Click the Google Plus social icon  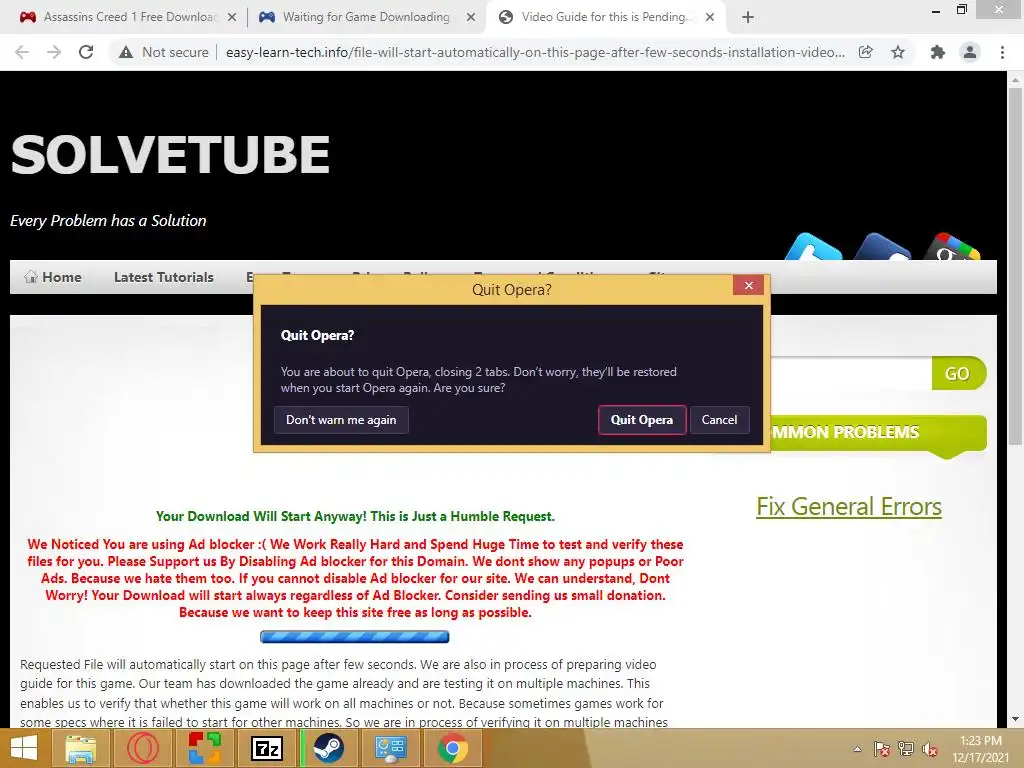point(952,247)
